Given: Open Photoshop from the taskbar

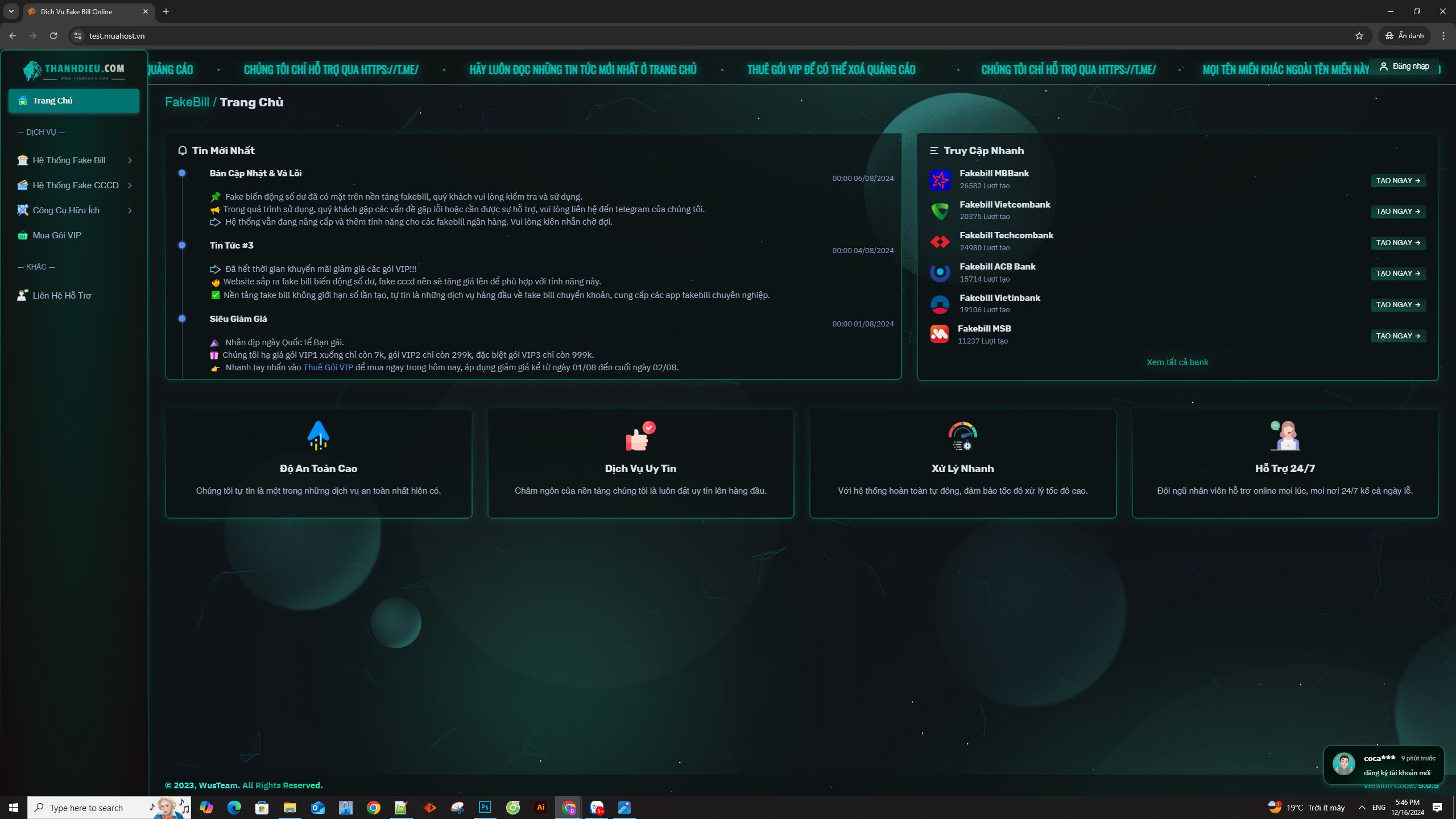Looking at the screenshot, I should coord(485,808).
